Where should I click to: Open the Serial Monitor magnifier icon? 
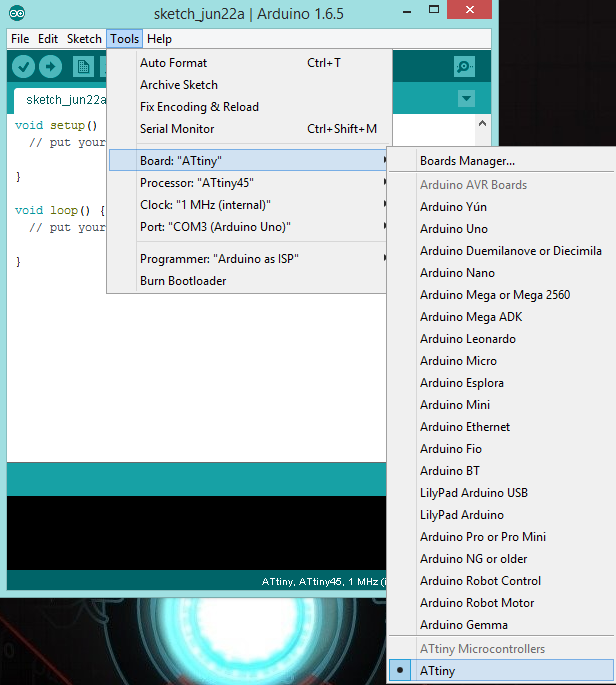(464, 66)
